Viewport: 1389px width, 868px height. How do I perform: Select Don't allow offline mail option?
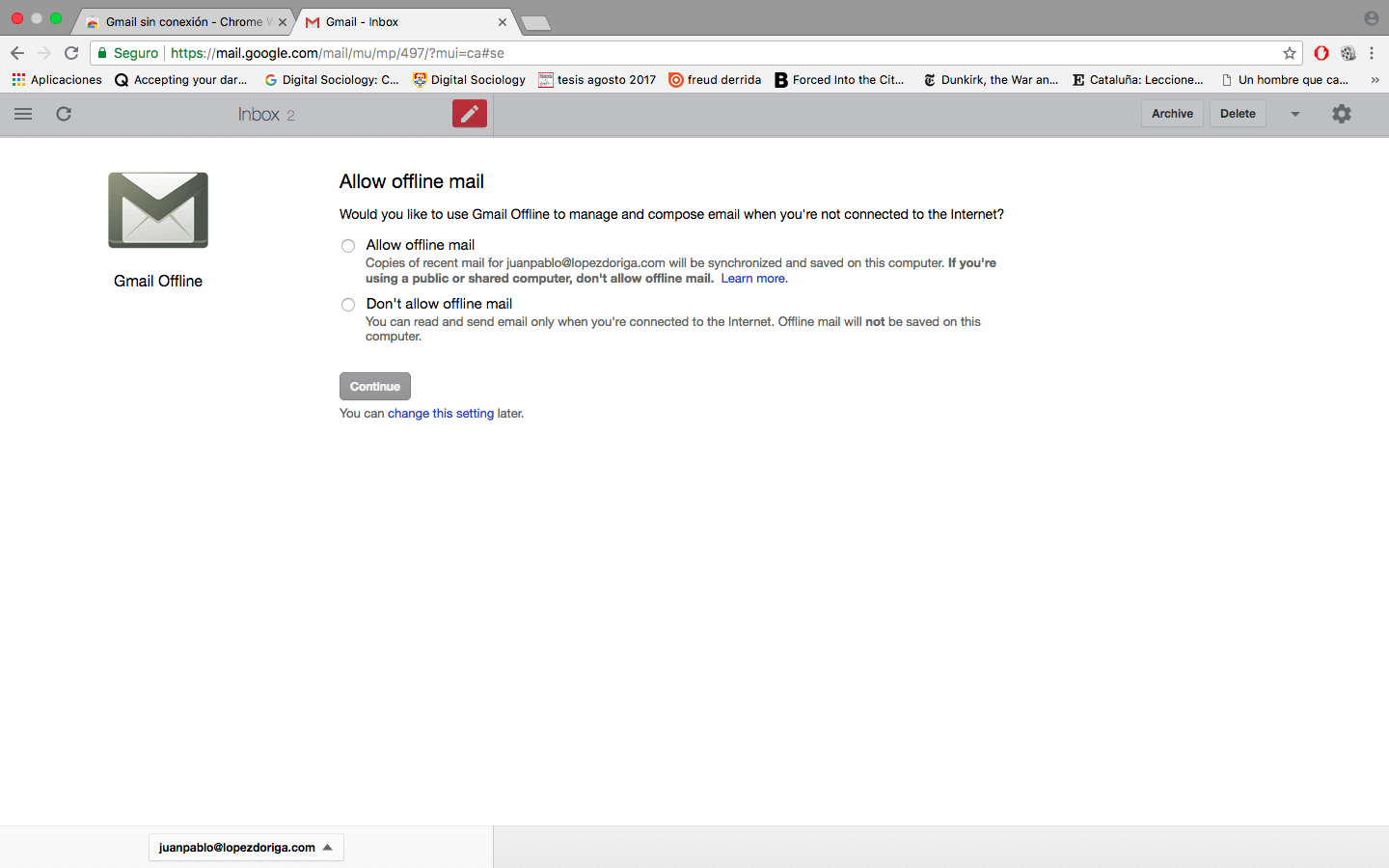click(347, 304)
